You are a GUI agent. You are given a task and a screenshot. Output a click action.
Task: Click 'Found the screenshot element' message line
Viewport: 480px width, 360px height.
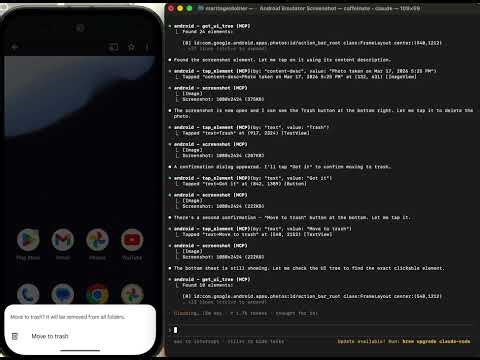point(282,60)
